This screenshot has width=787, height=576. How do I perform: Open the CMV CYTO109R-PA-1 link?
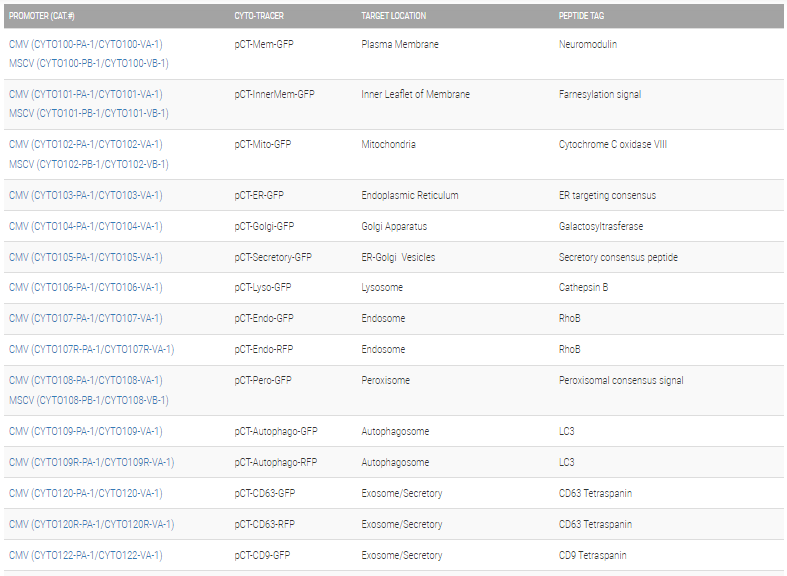[91, 462]
